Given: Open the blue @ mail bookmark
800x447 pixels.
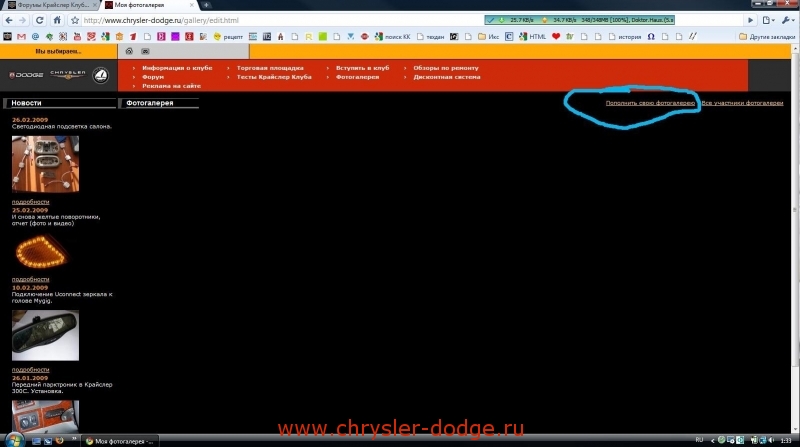Looking at the screenshot, I should pos(35,37).
